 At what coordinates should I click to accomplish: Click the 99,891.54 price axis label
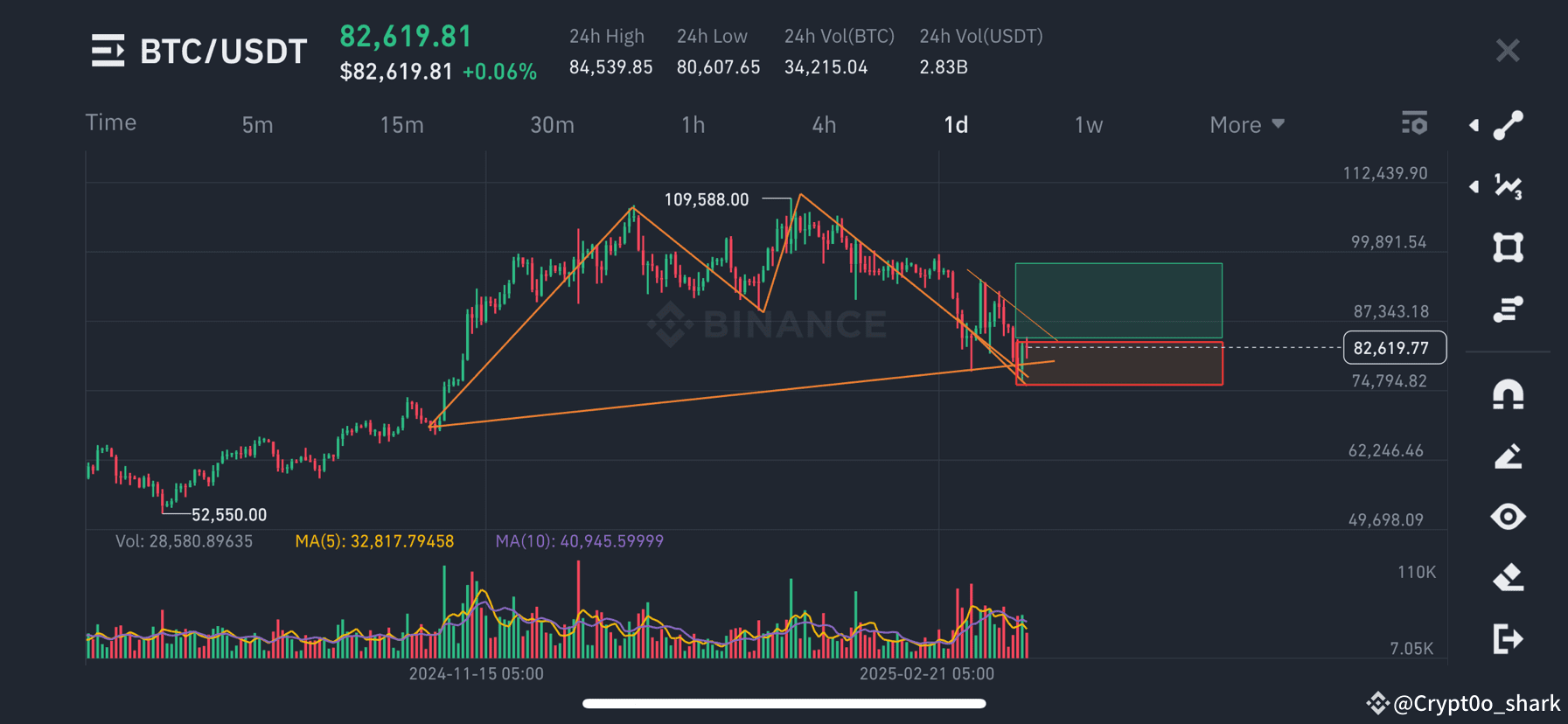(1389, 242)
